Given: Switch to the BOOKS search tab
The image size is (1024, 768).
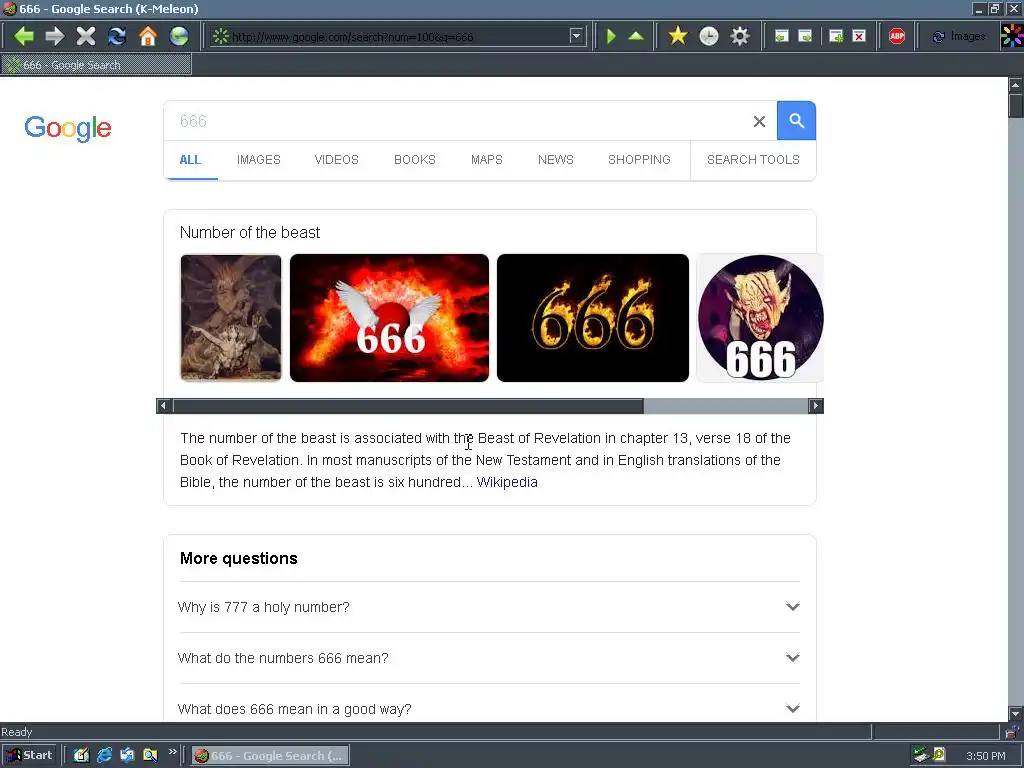Looking at the screenshot, I should coord(415,160).
